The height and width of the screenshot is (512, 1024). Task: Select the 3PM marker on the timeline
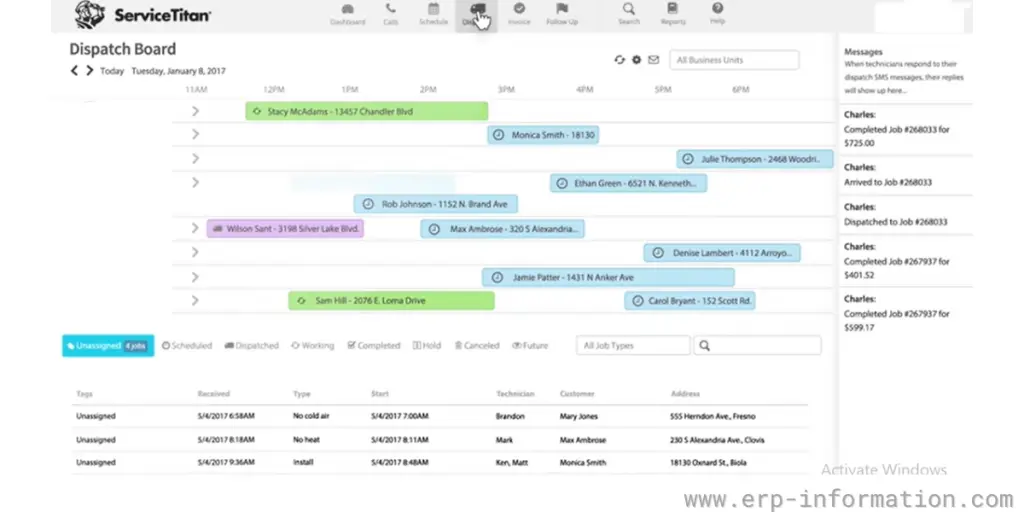coord(506,89)
